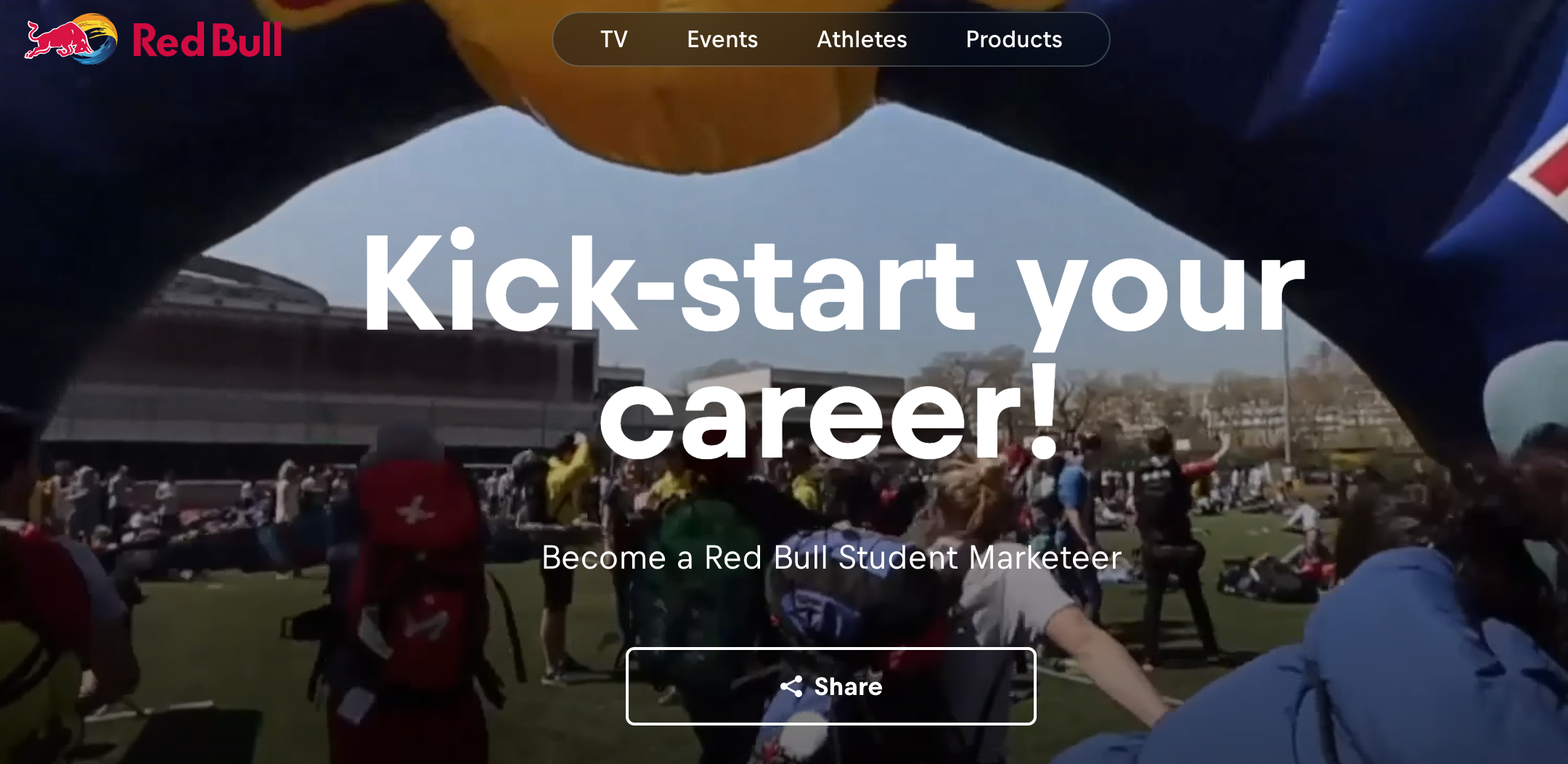Screen dimensions: 1568x764
Task: Click the Share button label
Action: pos(848,686)
